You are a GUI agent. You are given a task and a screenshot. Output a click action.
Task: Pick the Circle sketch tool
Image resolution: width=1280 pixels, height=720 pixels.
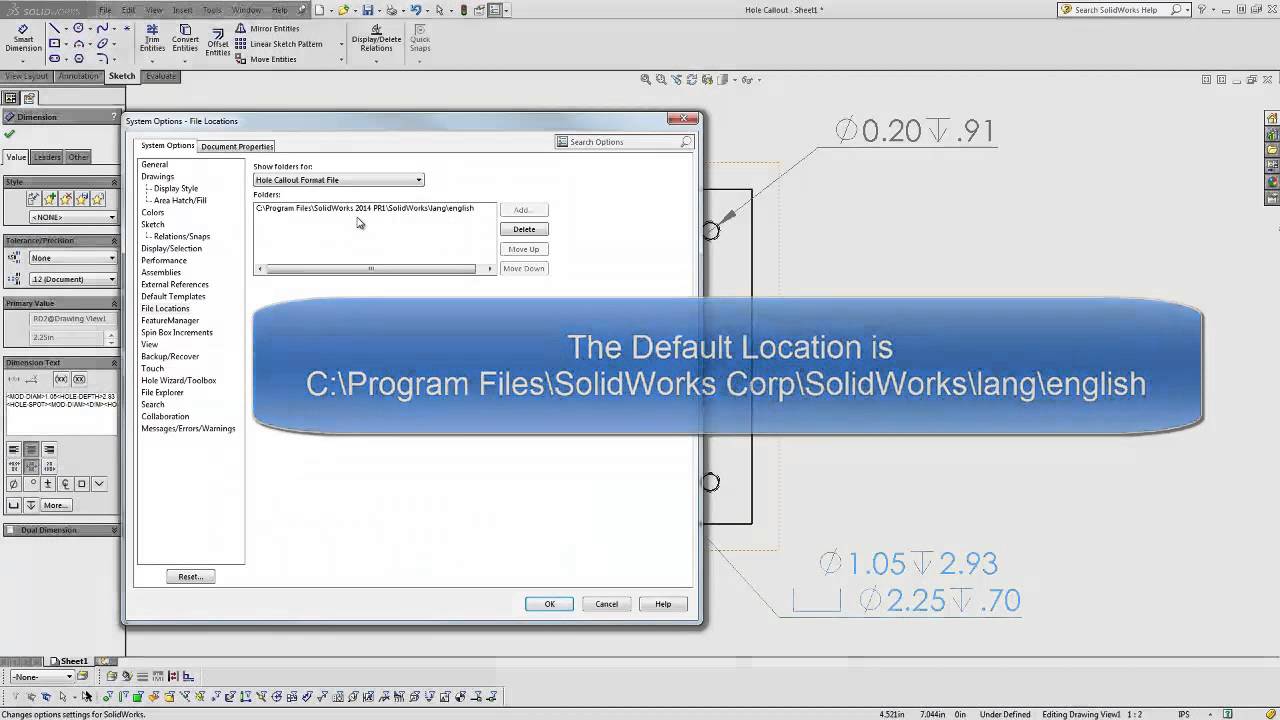tap(78, 28)
